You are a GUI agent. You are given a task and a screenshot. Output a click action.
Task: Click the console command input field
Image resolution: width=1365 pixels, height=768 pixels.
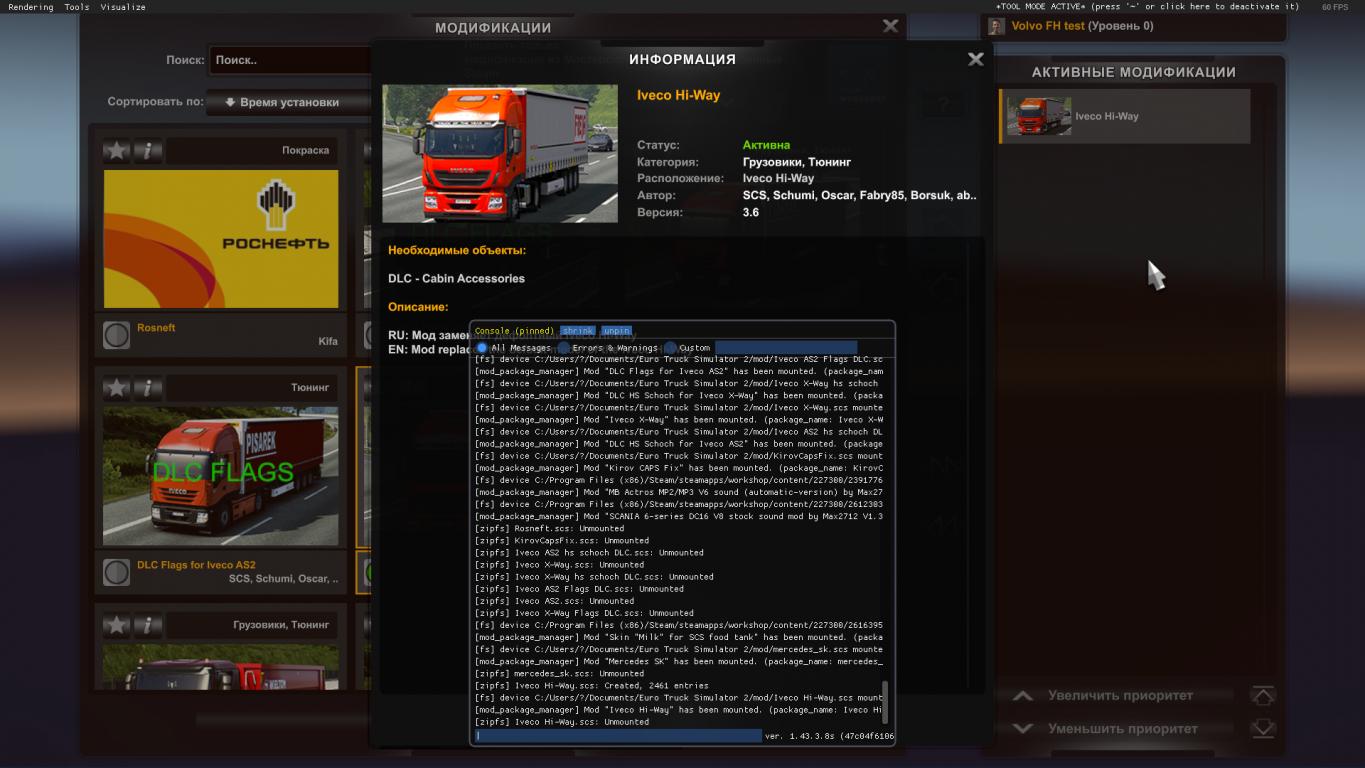click(x=618, y=736)
